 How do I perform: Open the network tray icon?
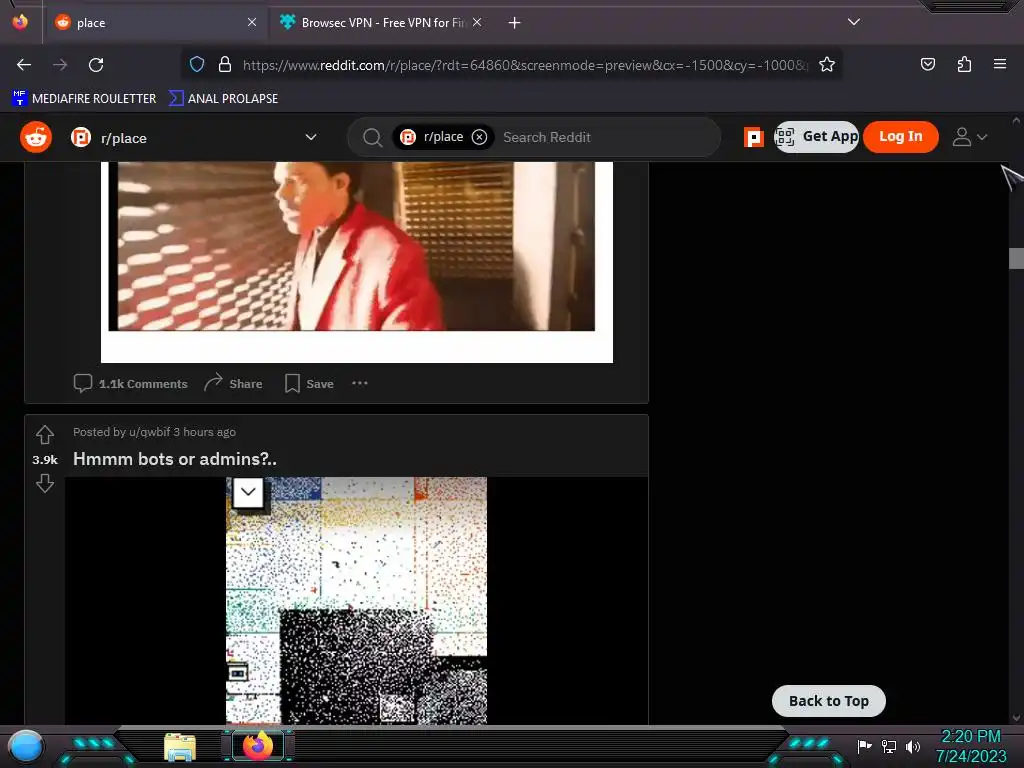[888, 746]
